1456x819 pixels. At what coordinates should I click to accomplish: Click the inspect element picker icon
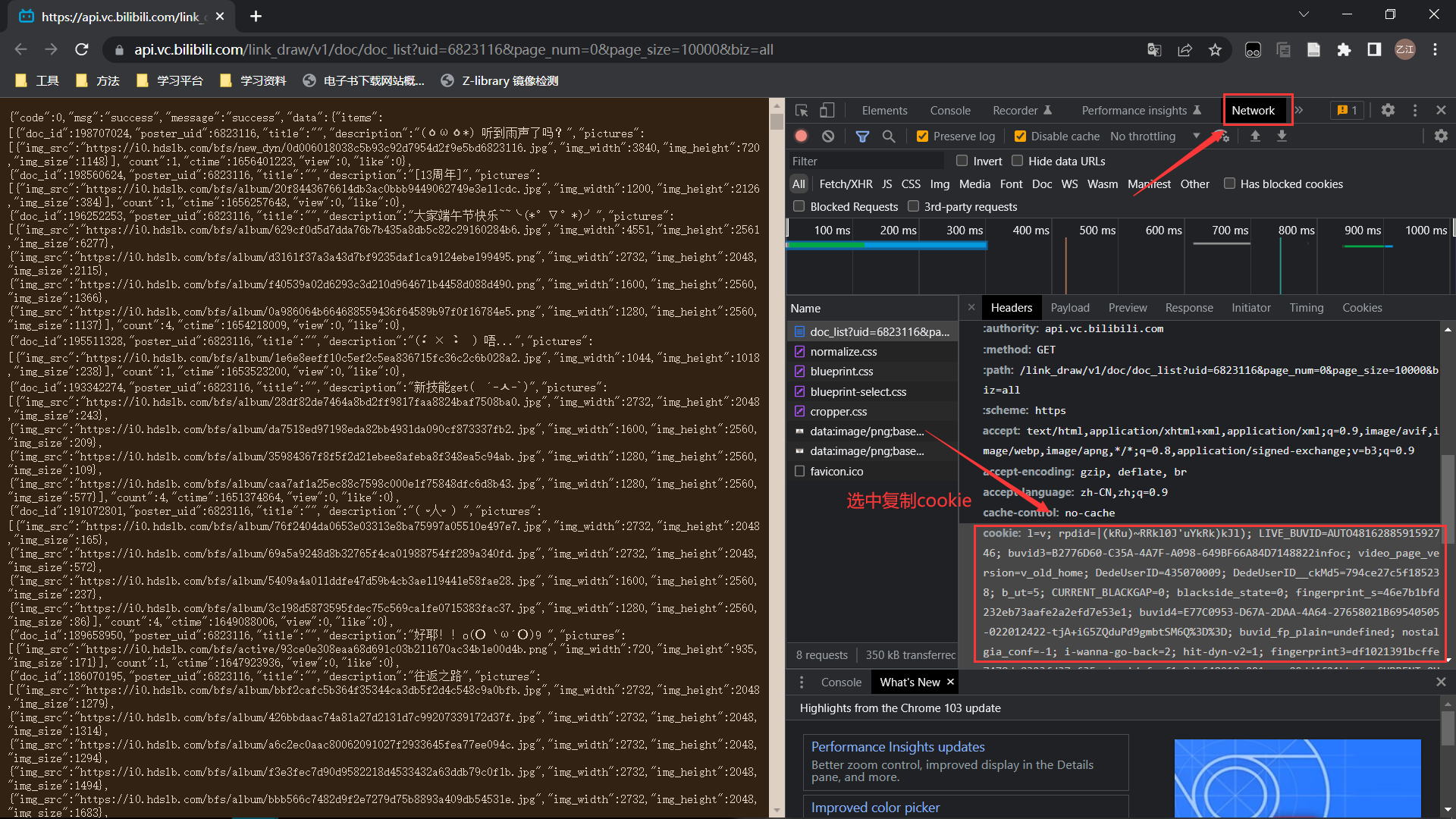(x=802, y=111)
